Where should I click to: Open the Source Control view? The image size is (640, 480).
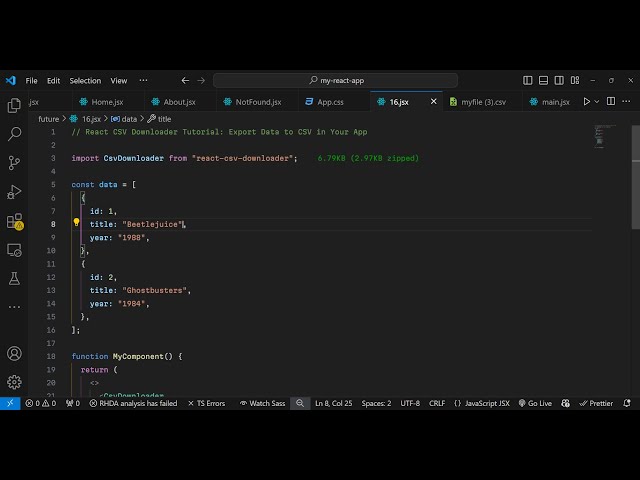(x=14, y=162)
